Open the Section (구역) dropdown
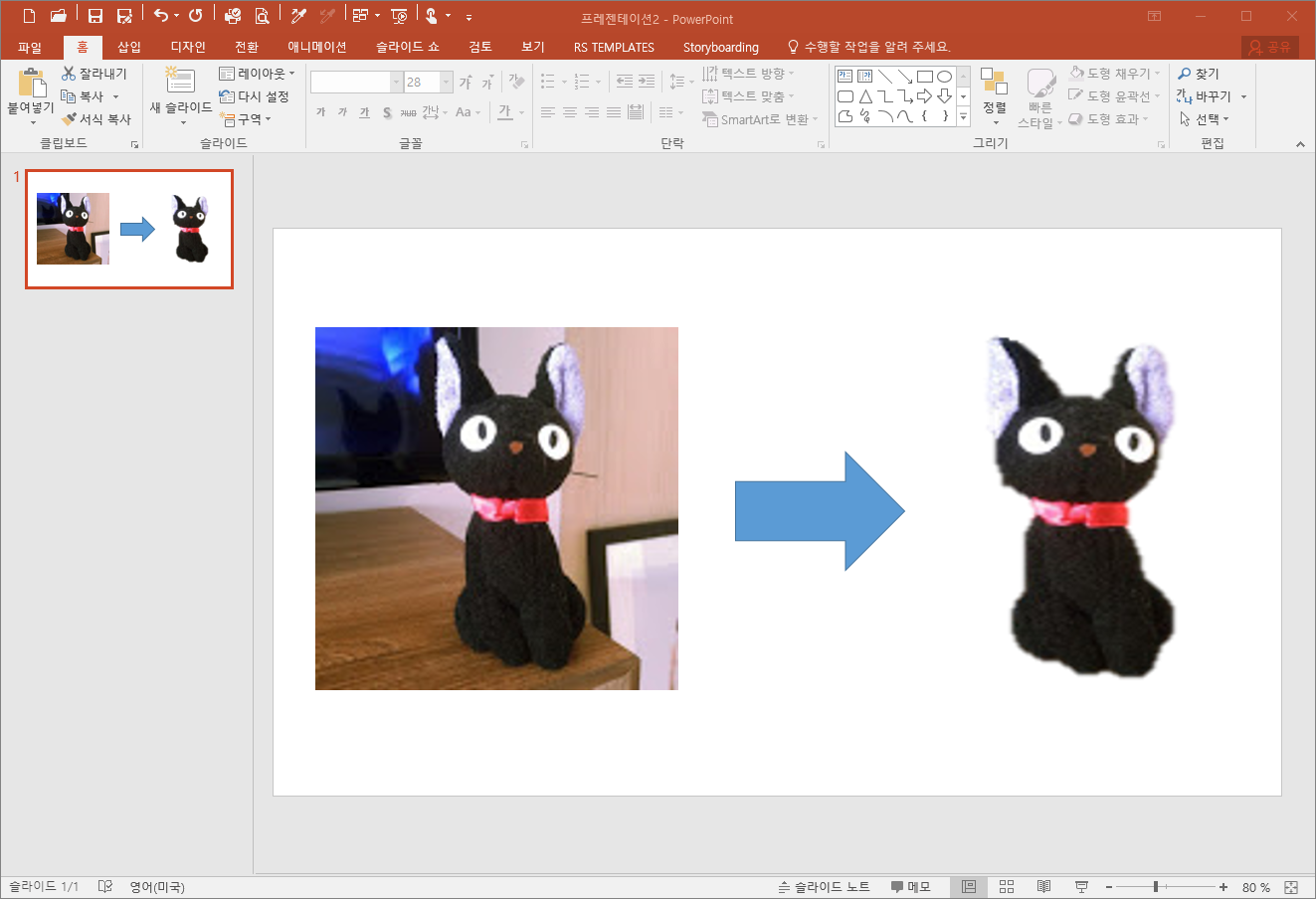 pos(245,119)
